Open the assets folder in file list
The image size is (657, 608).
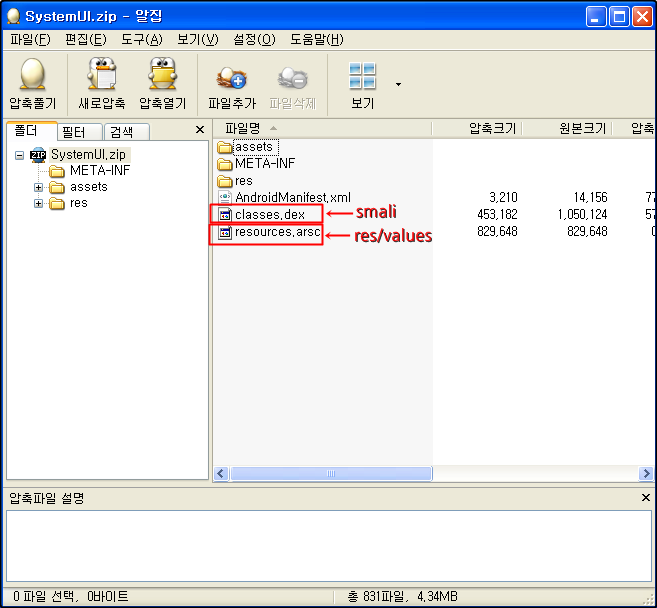coord(253,147)
